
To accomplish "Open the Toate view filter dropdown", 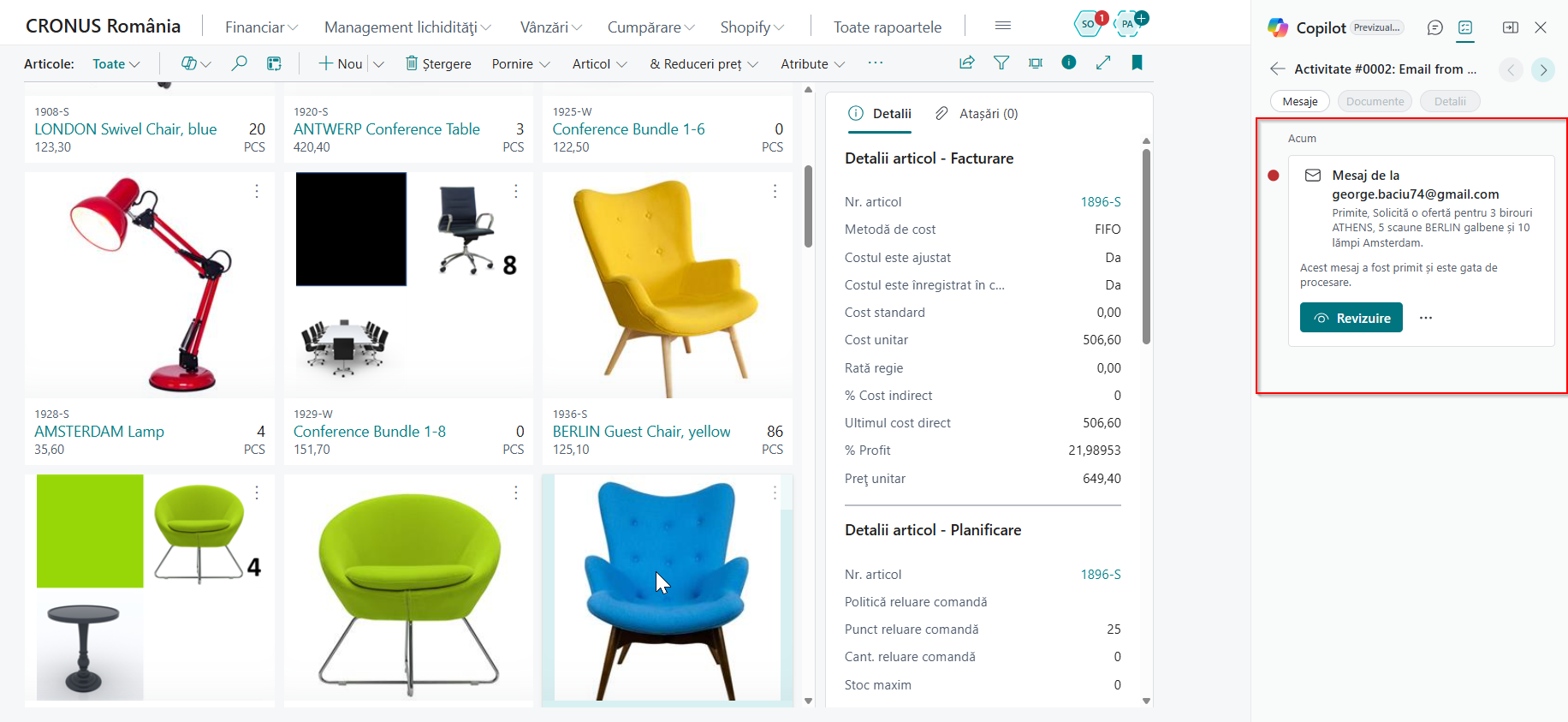I will tap(116, 64).
